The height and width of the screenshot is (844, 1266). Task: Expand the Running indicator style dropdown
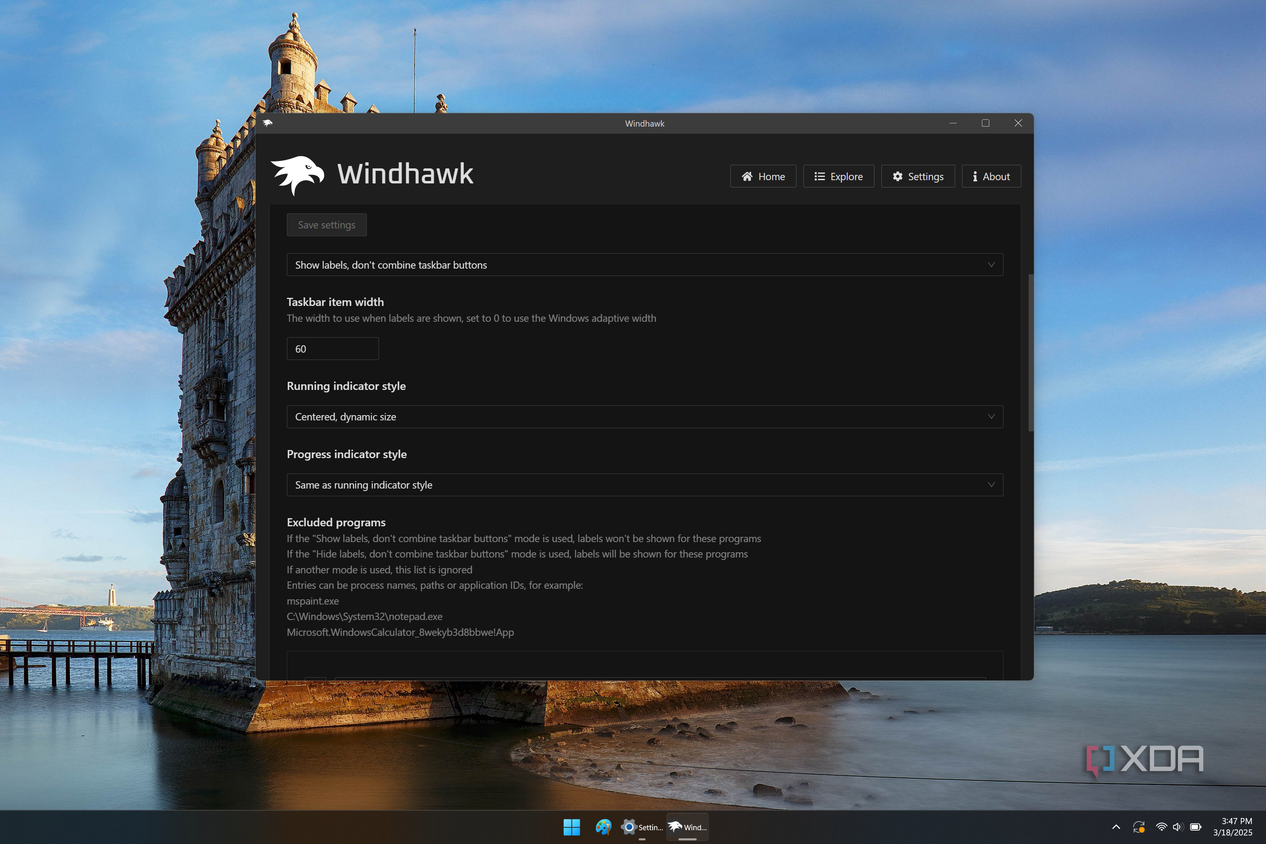(x=645, y=417)
